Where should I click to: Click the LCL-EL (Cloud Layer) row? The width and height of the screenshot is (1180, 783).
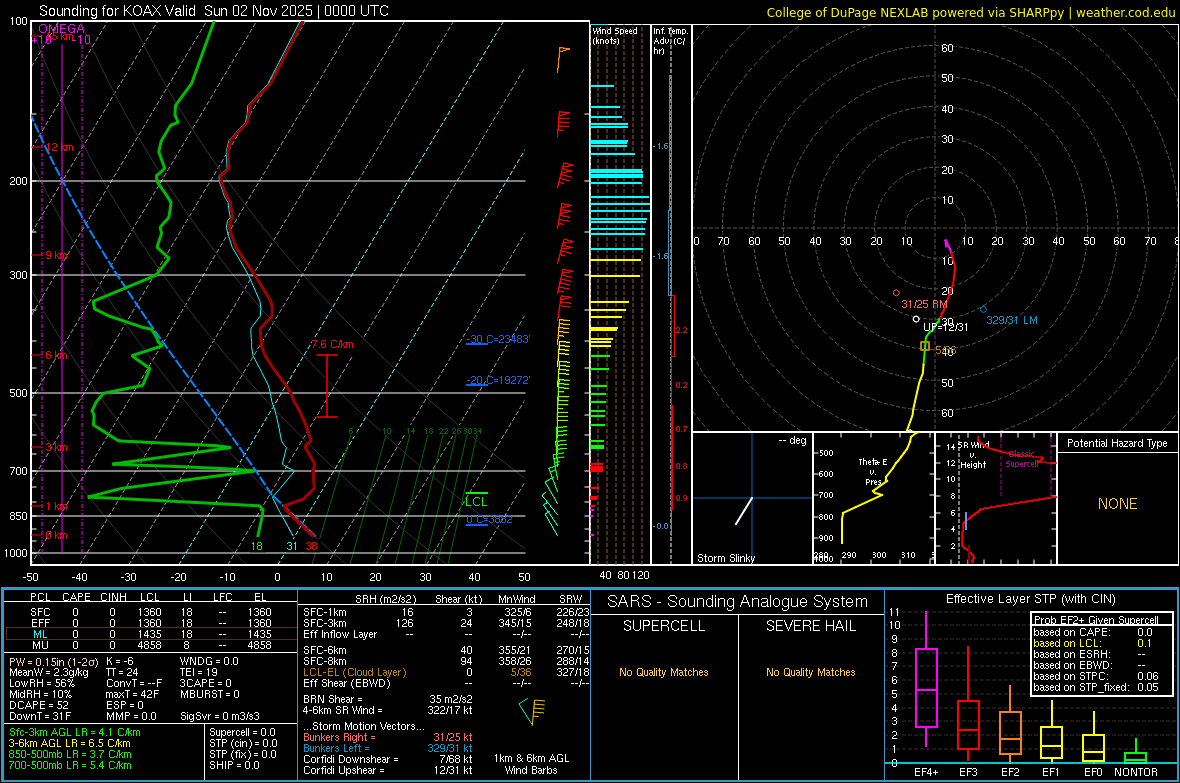point(446,672)
